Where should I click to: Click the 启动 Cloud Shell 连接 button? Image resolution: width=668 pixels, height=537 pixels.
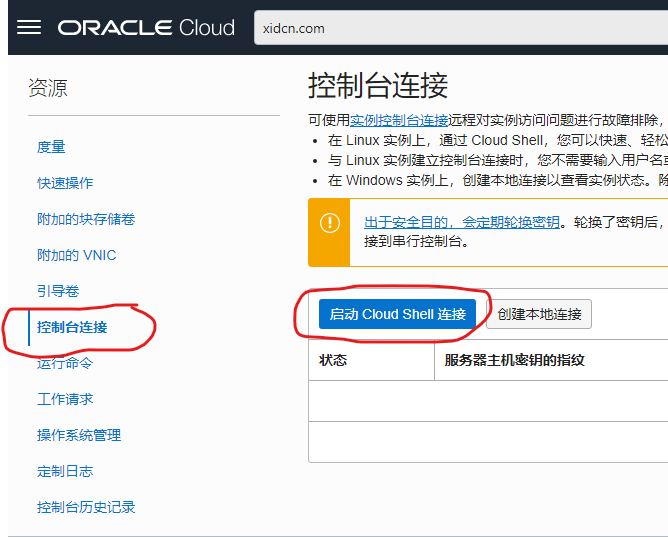[398, 314]
